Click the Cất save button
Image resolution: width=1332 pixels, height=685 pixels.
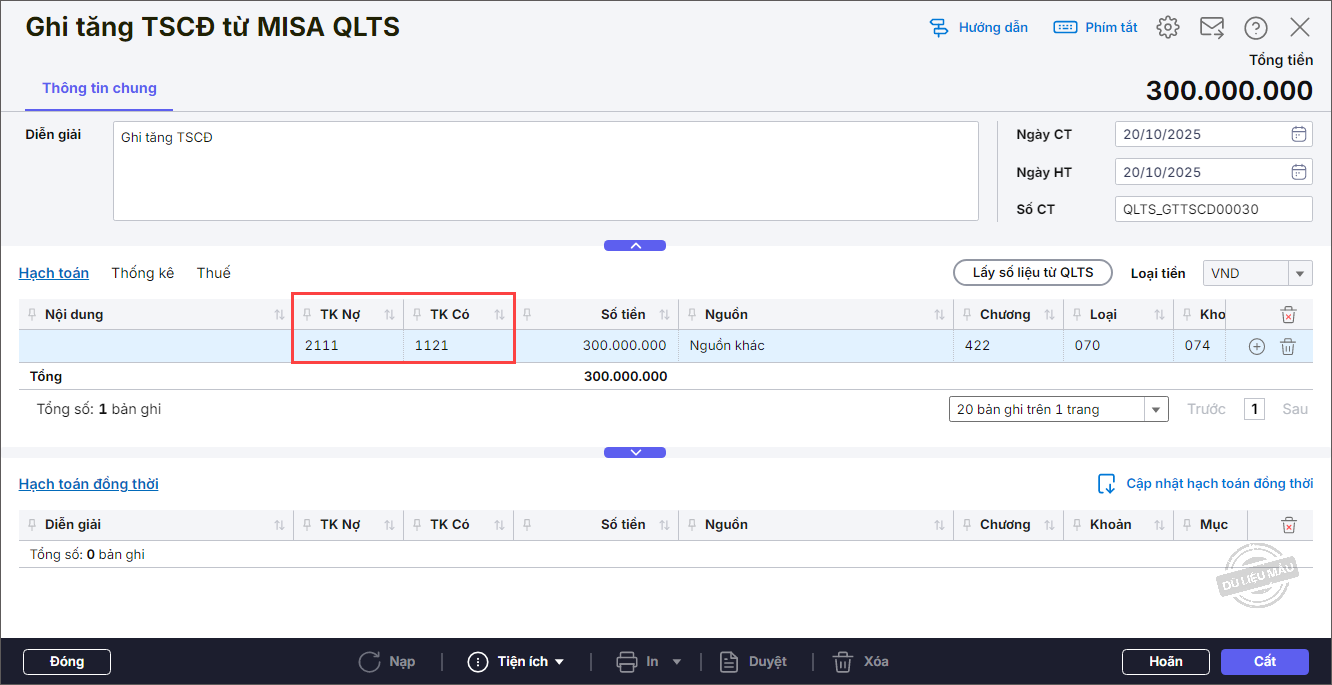[x=1264, y=662]
